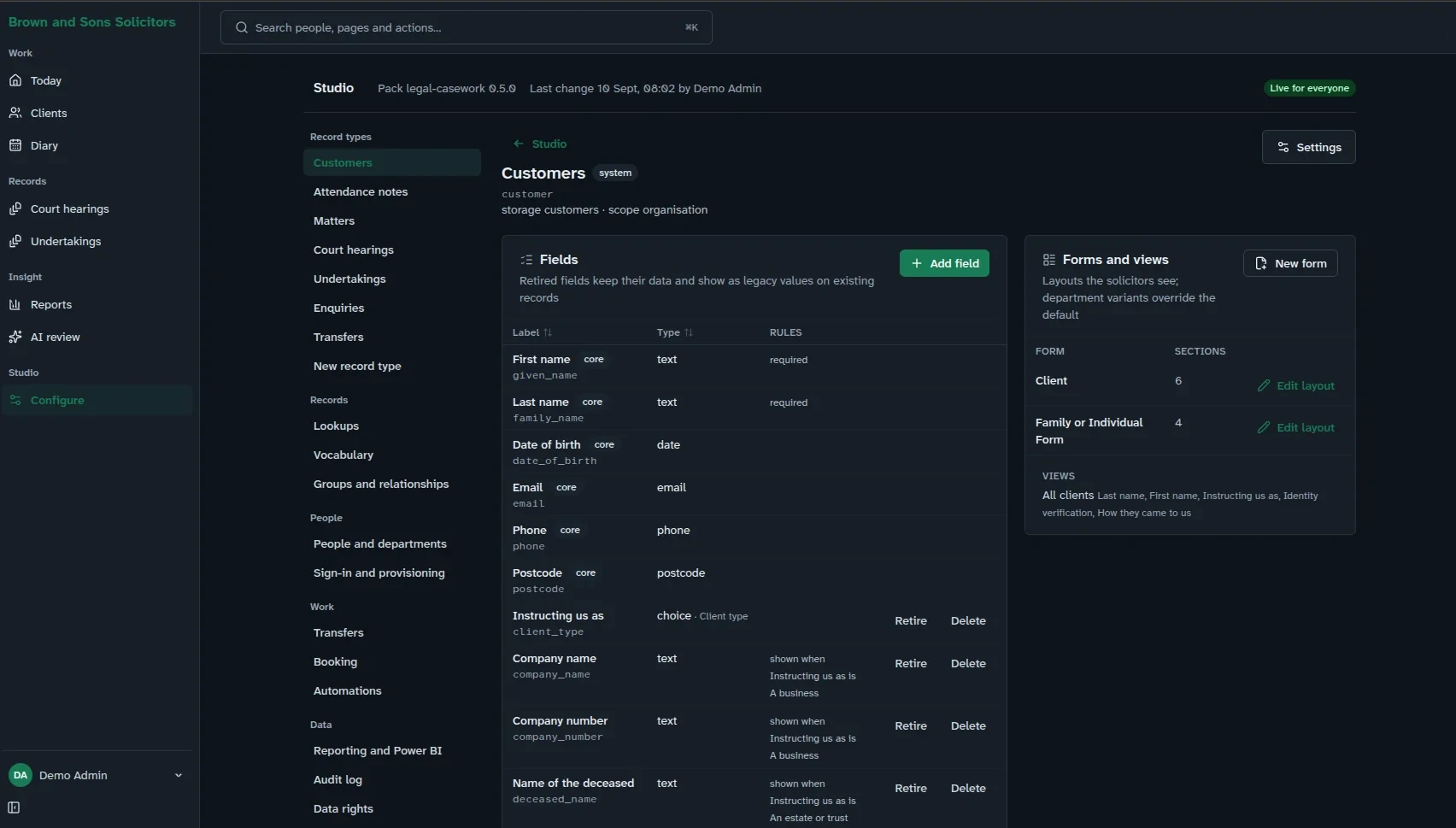This screenshot has height=828, width=1456.
Task: Click the AI review sparkle icon
Action: [x=15, y=337]
